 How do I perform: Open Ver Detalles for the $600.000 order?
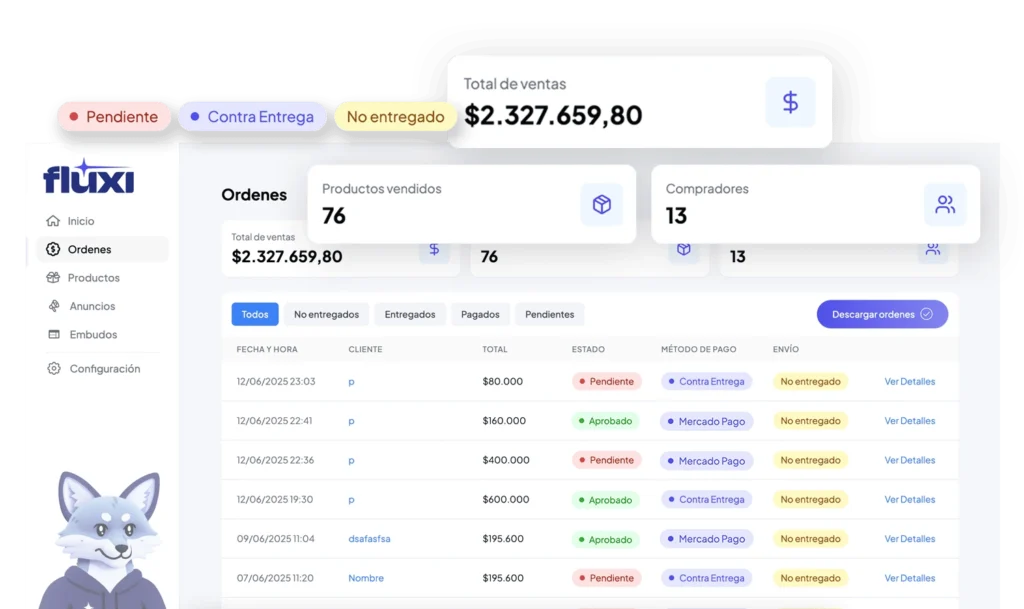click(x=909, y=499)
